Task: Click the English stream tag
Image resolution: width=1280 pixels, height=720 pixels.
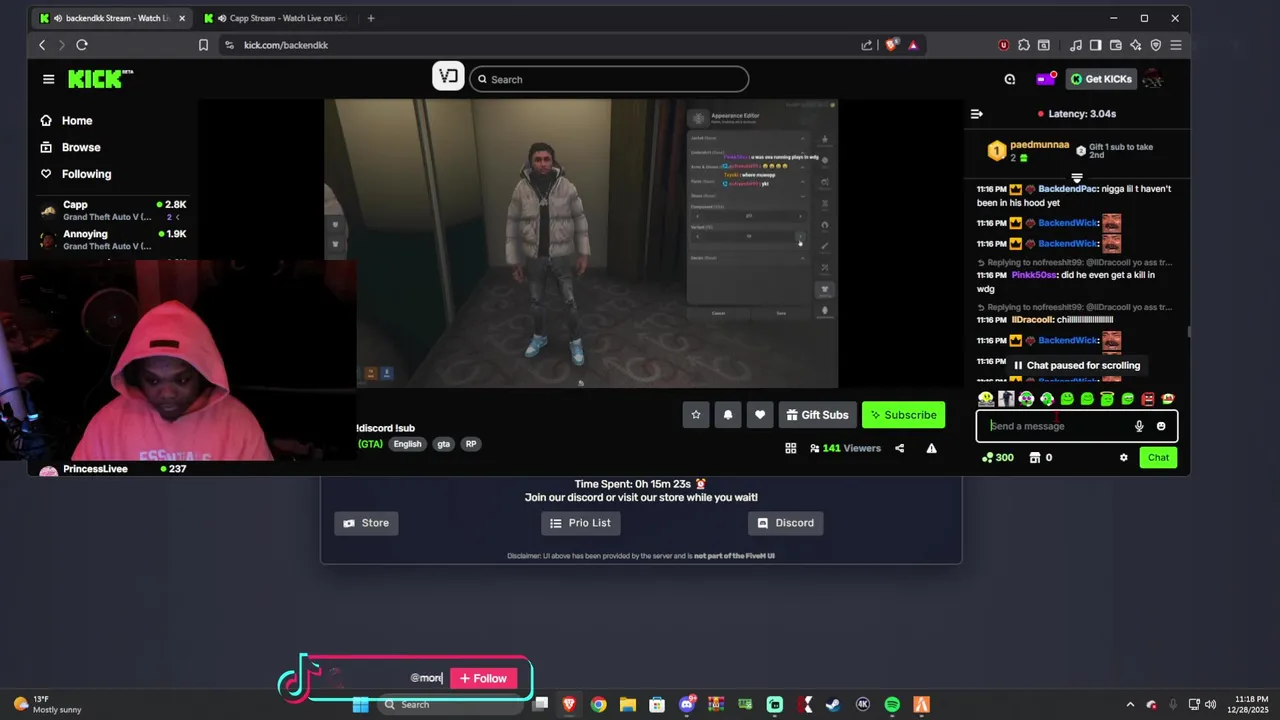Action: (407, 444)
